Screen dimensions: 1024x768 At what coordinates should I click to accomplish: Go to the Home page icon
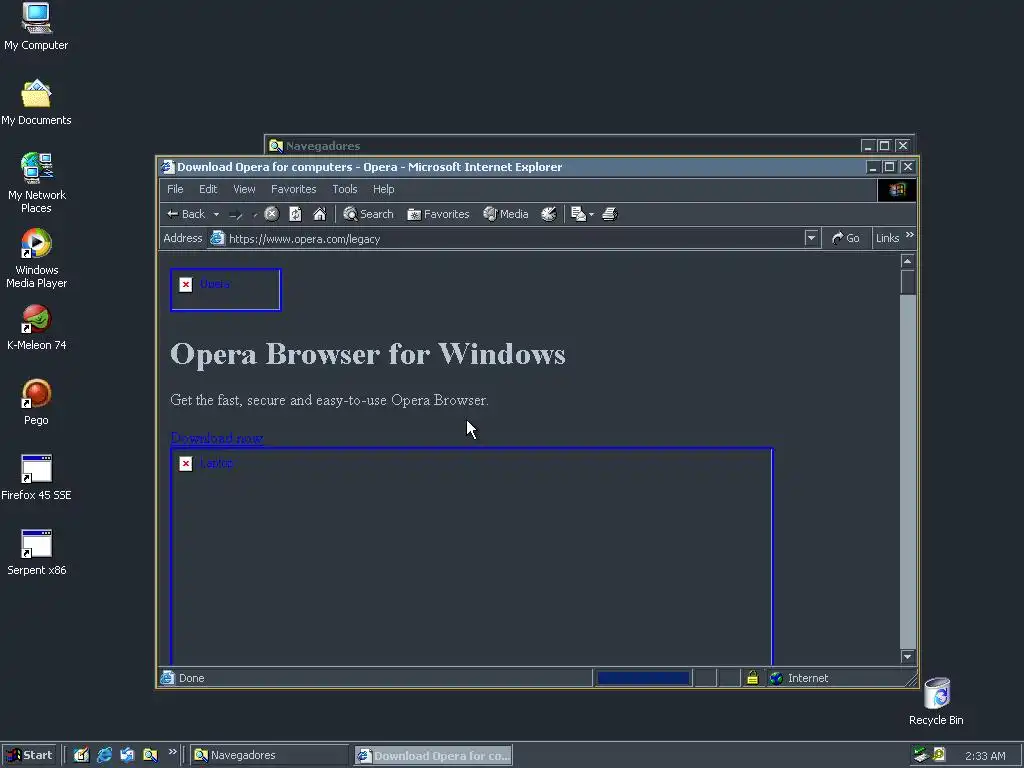(x=319, y=214)
